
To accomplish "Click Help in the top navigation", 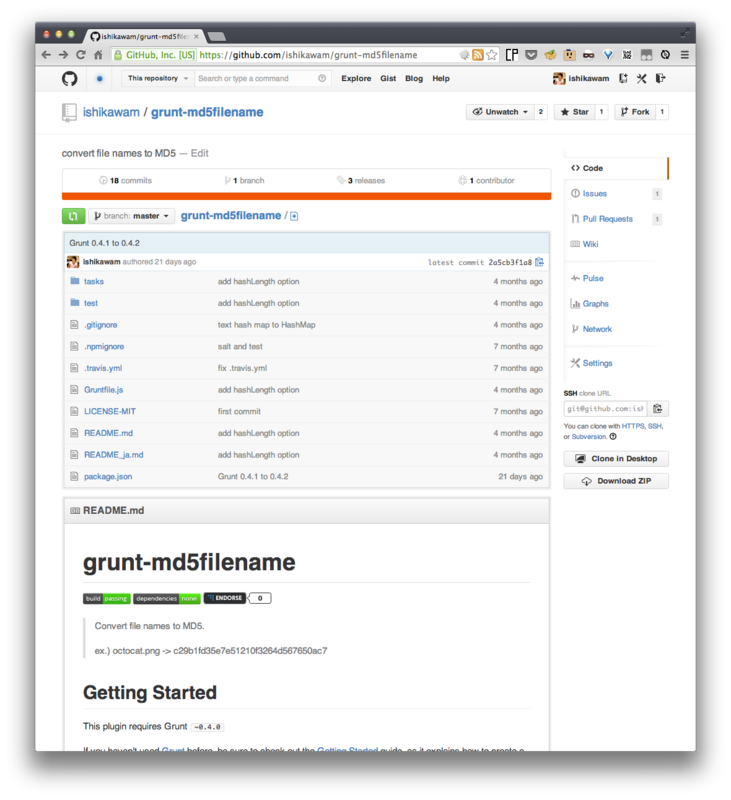I will (441, 79).
